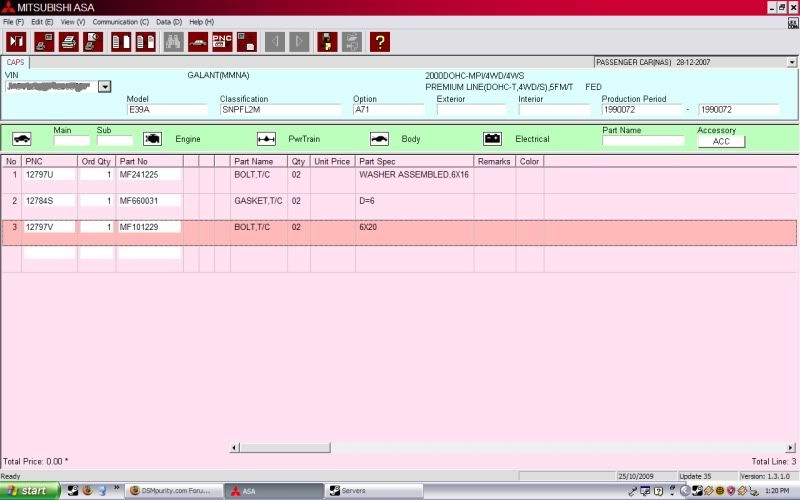Click the grayed binoculars search icon
This screenshot has width=800, height=500.
click(173, 42)
